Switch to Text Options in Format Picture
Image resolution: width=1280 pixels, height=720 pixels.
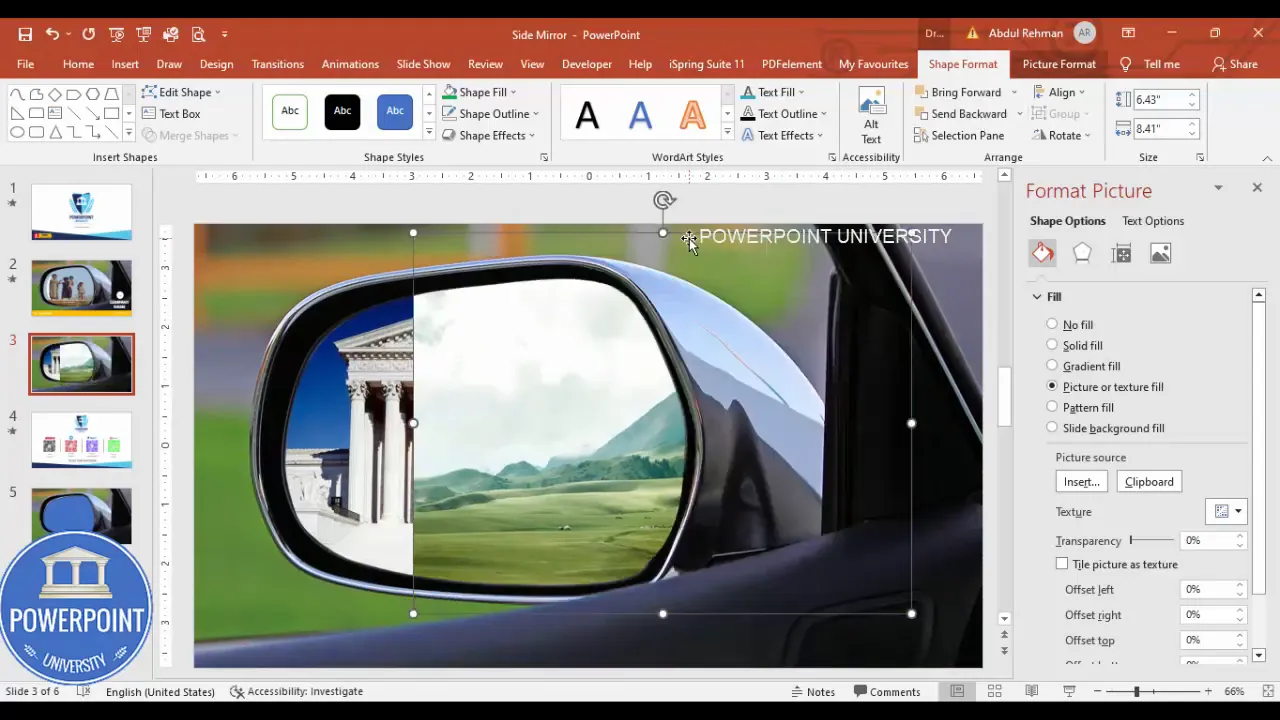[1152, 221]
